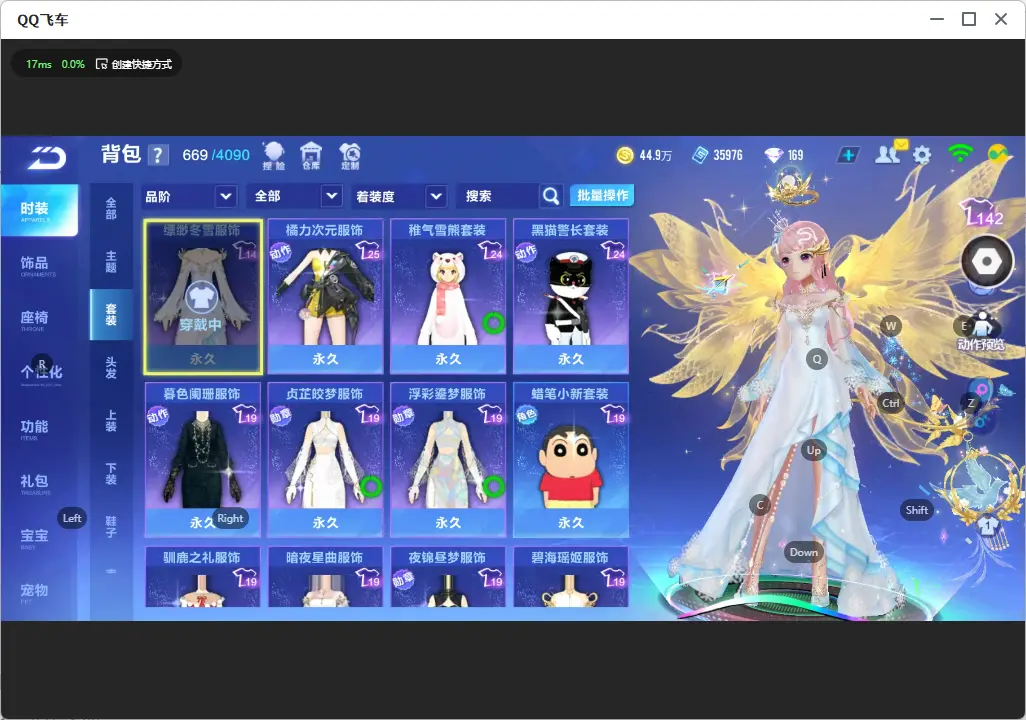Select the 橘力次元服饰 outfit card
The height and width of the screenshot is (720, 1026).
point(325,297)
